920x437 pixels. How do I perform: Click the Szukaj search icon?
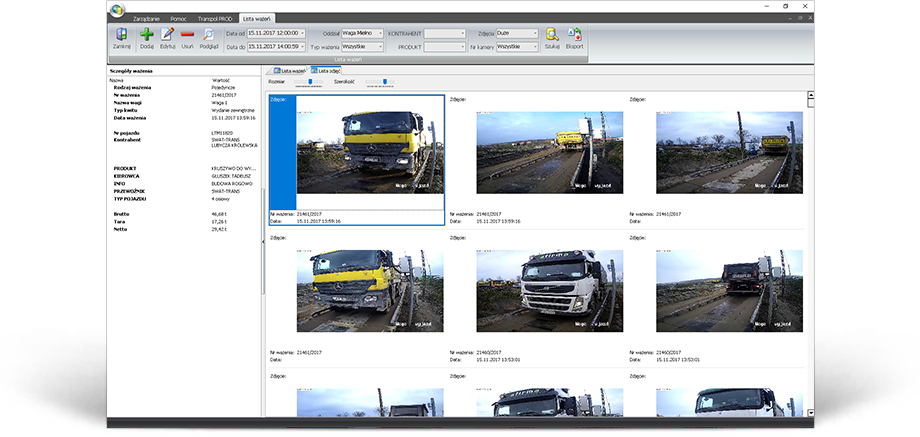point(552,38)
